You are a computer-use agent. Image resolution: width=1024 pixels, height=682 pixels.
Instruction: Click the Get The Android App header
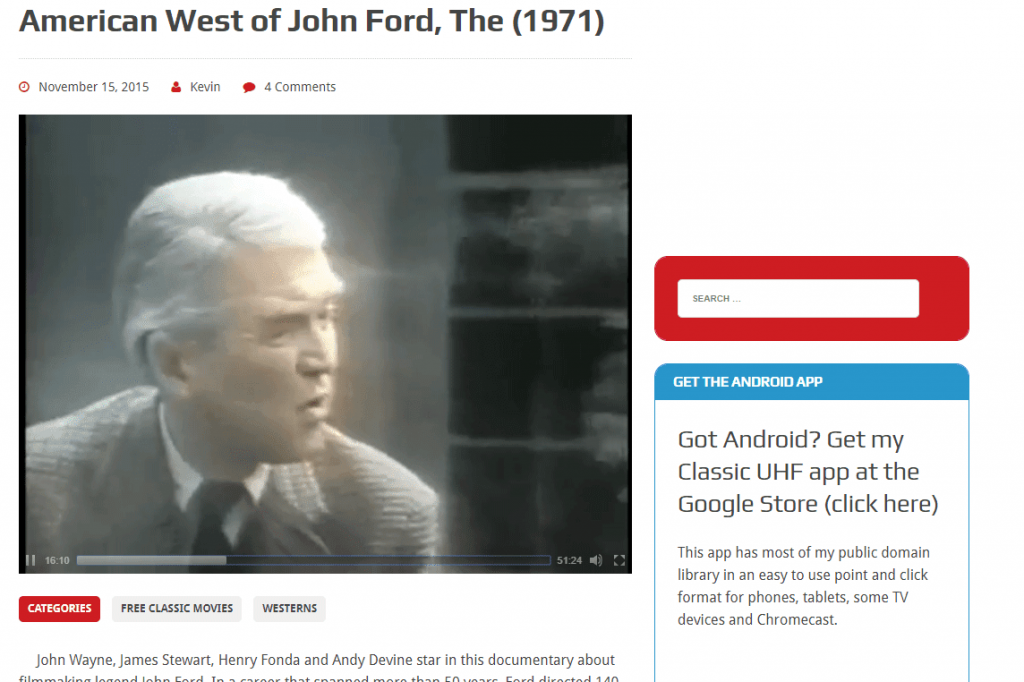click(x=748, y=382)
